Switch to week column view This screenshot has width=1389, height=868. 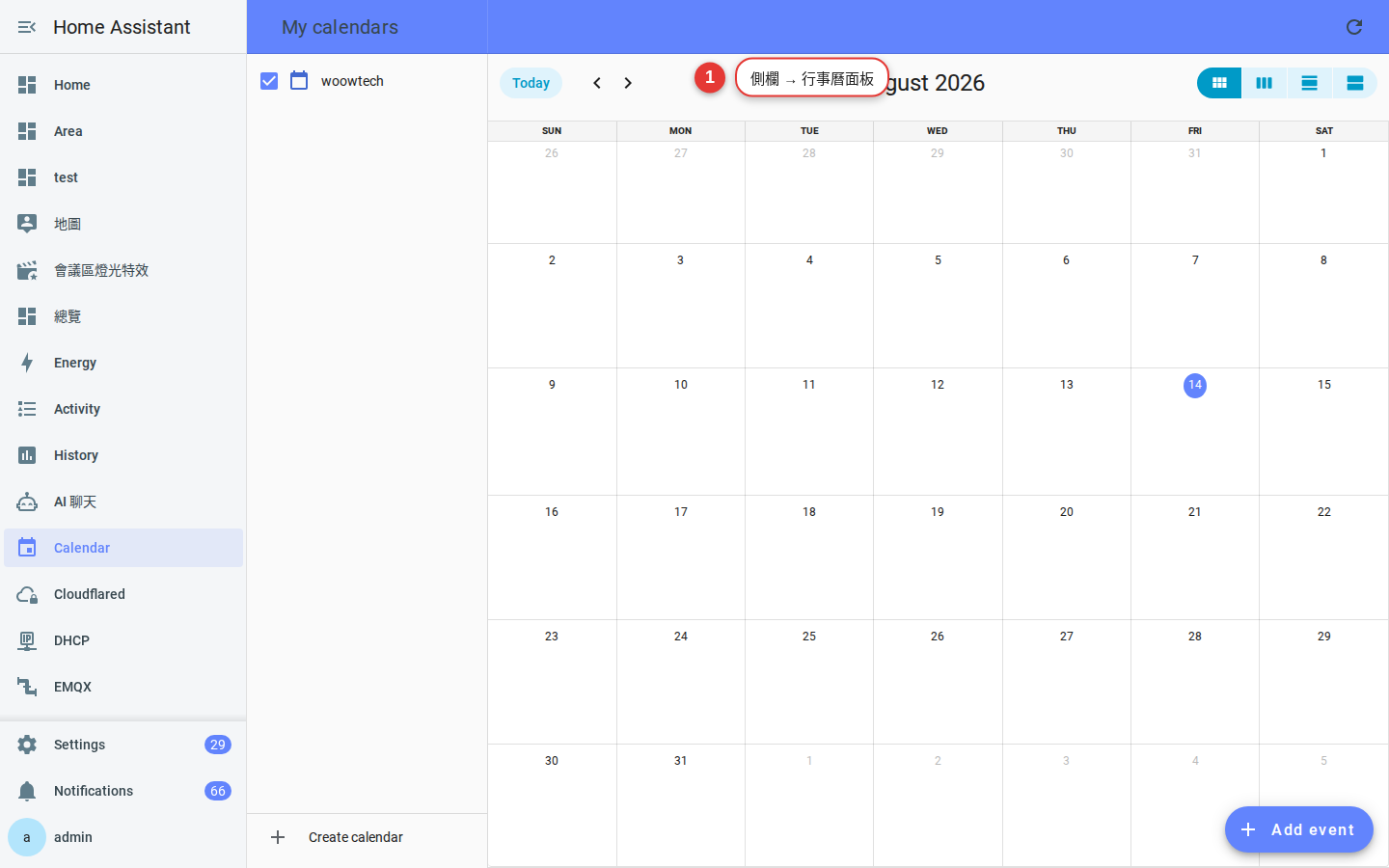coord(1264,83)
